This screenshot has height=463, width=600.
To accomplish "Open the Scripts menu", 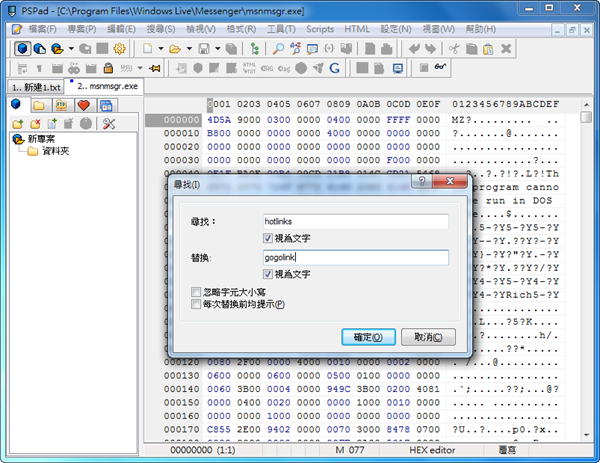I will [320, 29].
